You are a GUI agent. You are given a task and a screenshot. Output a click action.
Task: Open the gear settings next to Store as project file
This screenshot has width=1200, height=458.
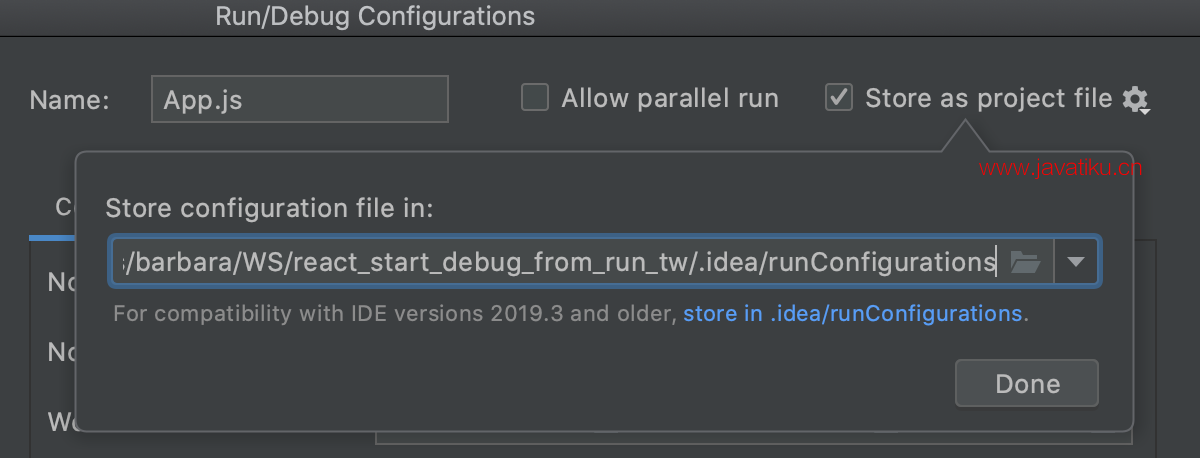1134,99
